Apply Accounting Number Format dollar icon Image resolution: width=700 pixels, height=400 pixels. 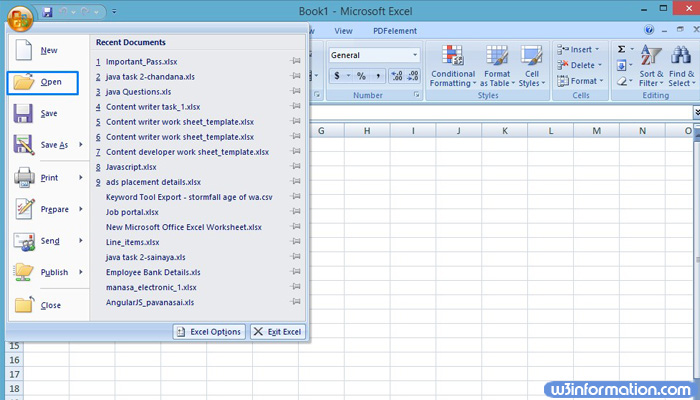[x=337, y=76]
